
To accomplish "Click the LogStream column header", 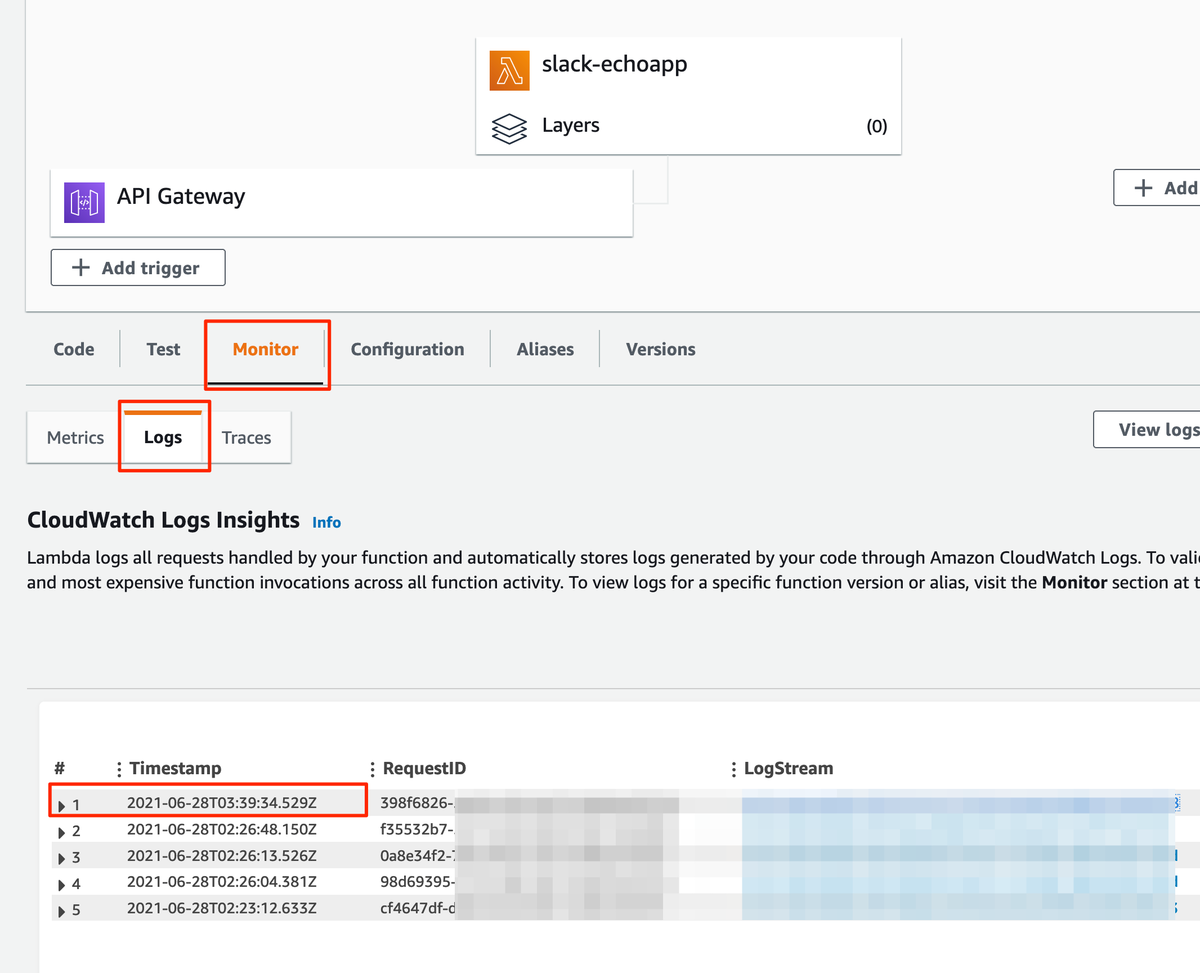I will (788, 768).
